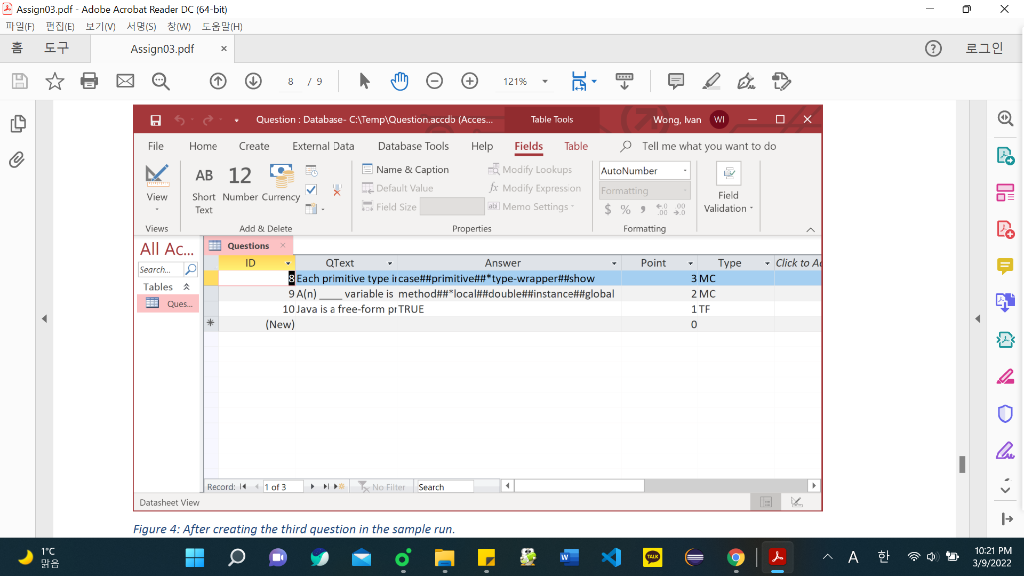
Task: Open the teal Export PDF tool
Action: (x=1006, y=156)
